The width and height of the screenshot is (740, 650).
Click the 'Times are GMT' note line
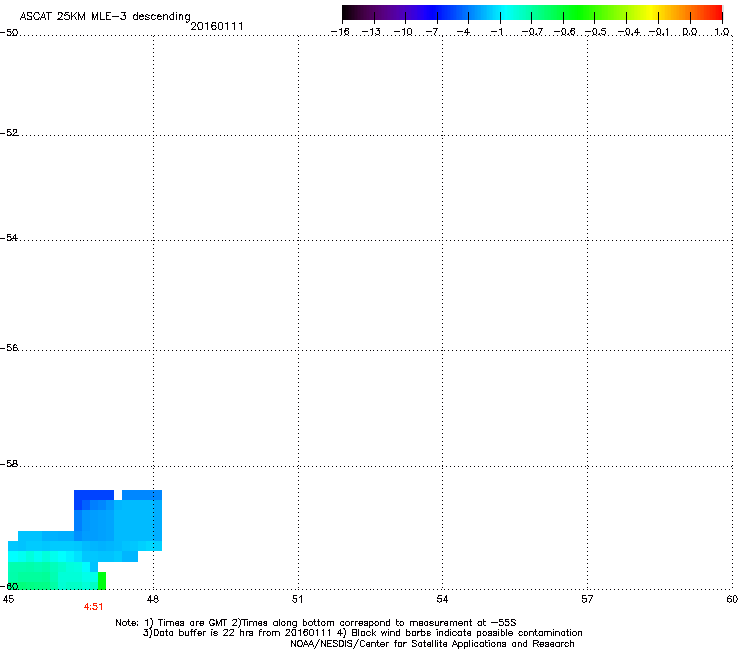(x=316, y=623)
